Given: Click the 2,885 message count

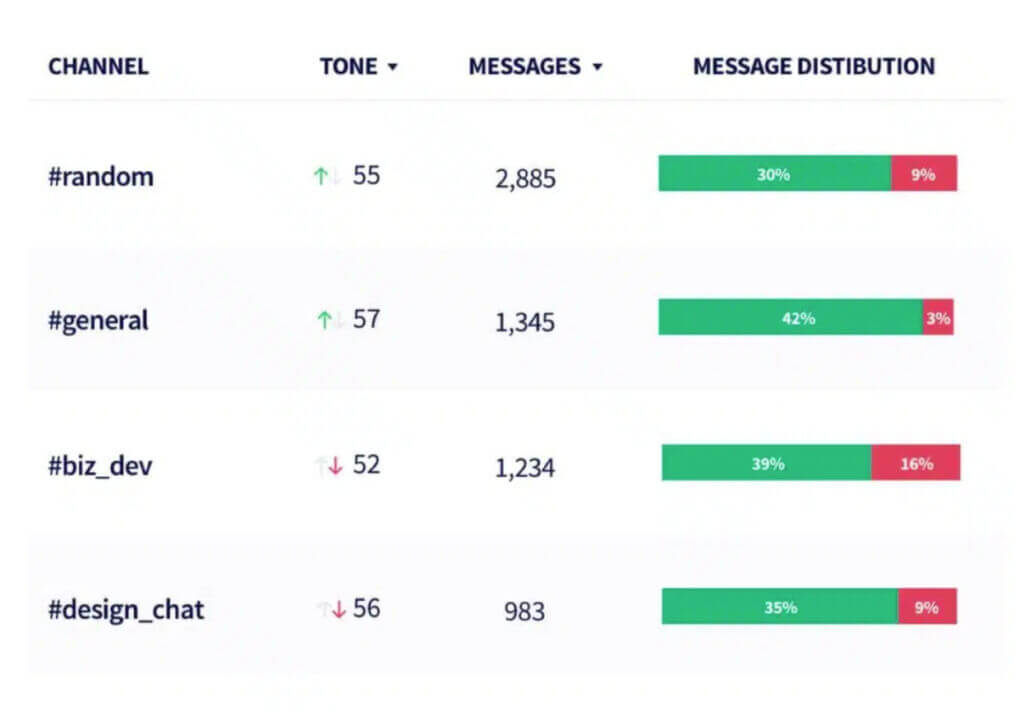Looking at the screenshot, I should pos(525,178).
